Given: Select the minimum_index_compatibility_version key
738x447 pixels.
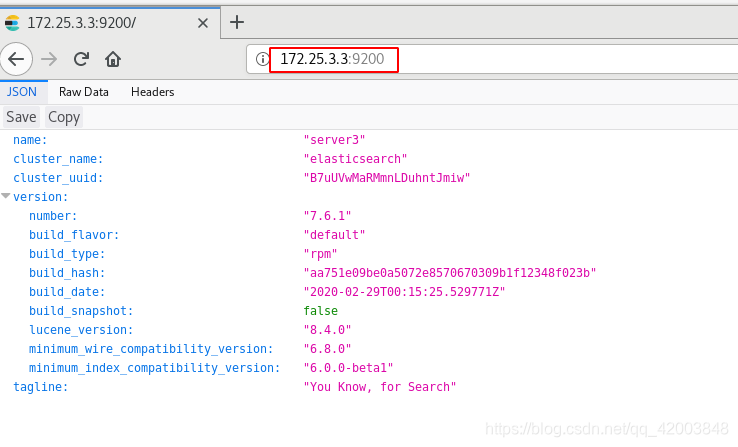Looking at the screenshot, I should click(x=154, y=368).
